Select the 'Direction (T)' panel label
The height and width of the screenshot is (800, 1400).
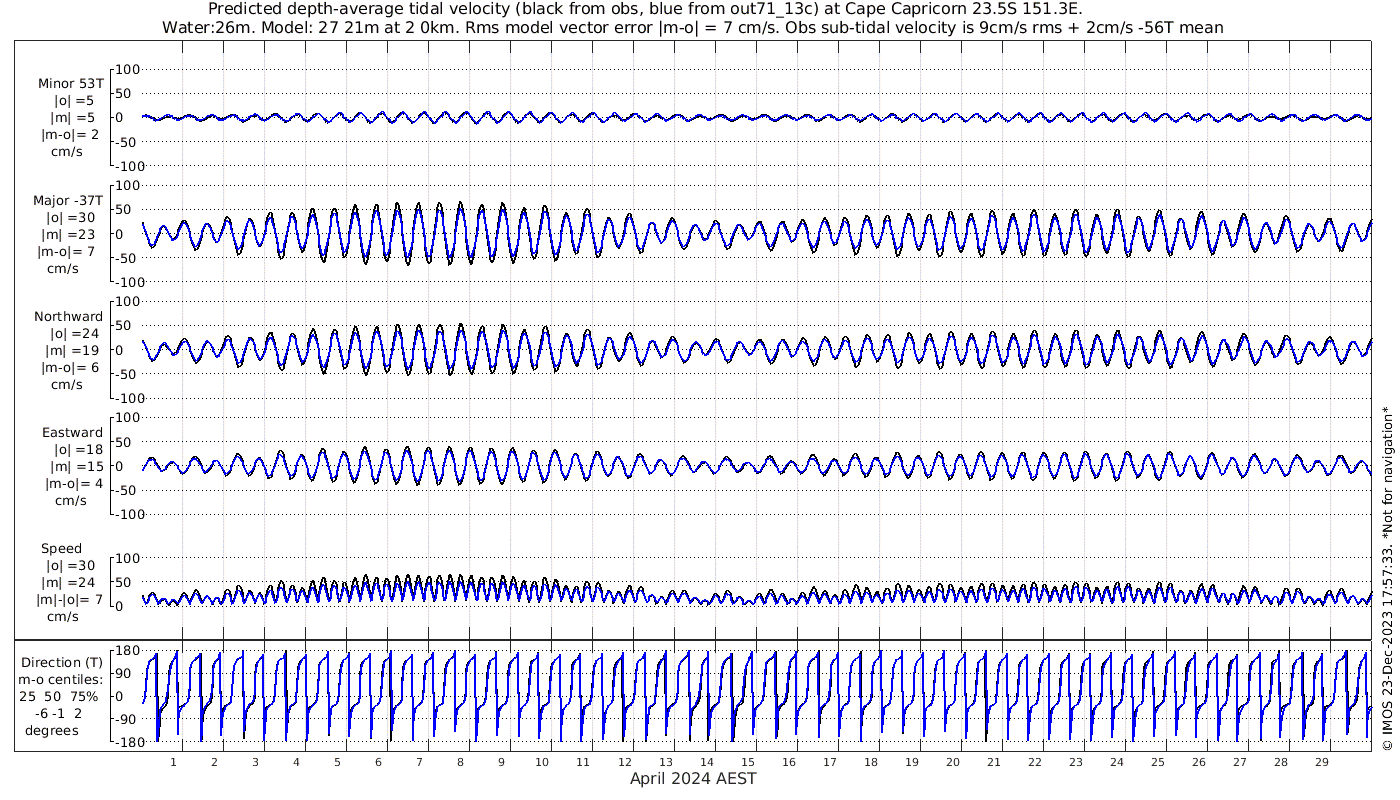click(x=62, y=662)
